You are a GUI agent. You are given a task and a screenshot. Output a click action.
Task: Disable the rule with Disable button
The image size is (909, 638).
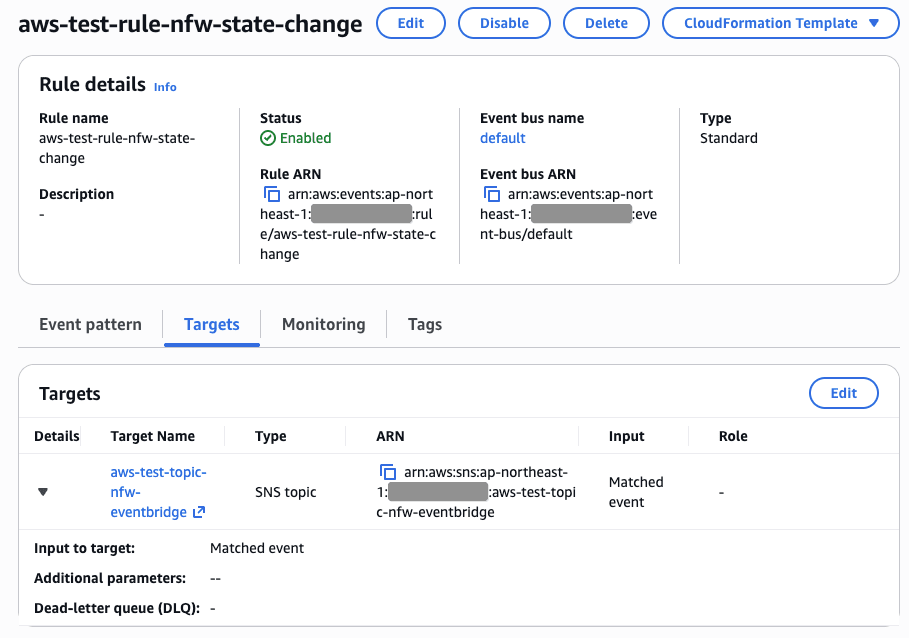(x=504, y=23)
